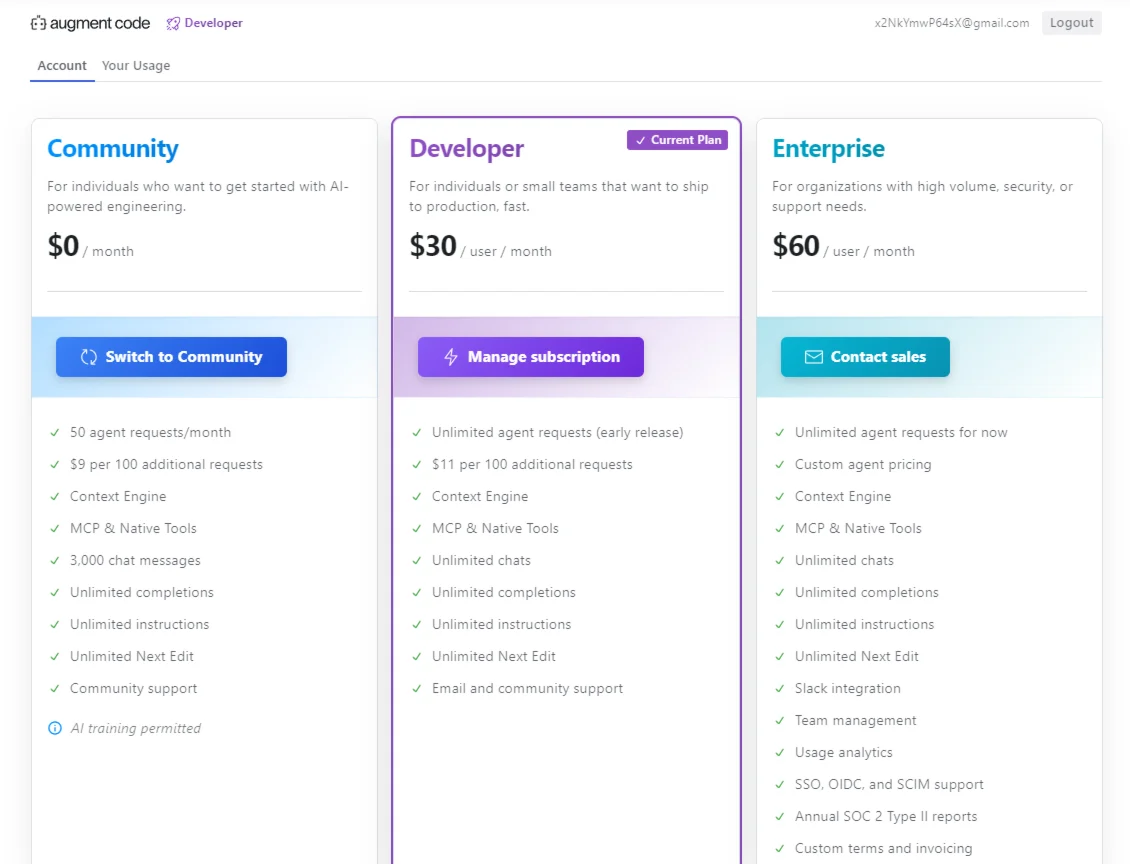The image size is (1130, 864).
Task: Click the Current Plan badge
Action: pos(677,140)
